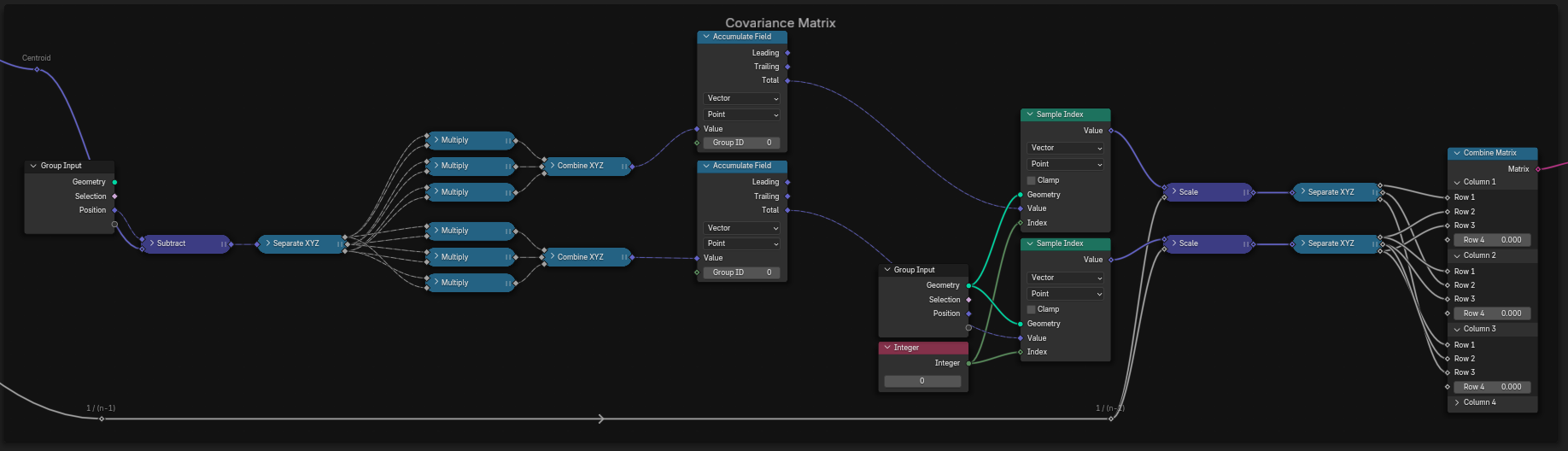Screen dimensions: 1568x451
Task: Click Leading output socket of upper Accumulate Field
Action: tap(787, 53)
